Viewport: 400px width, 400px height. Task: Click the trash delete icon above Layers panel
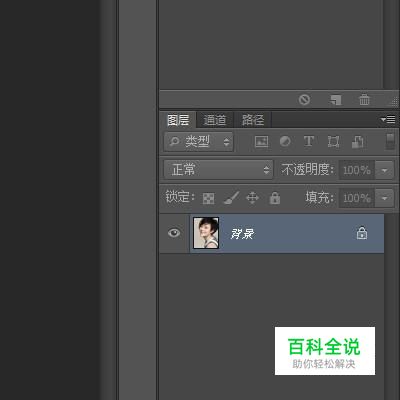point(364,99)
